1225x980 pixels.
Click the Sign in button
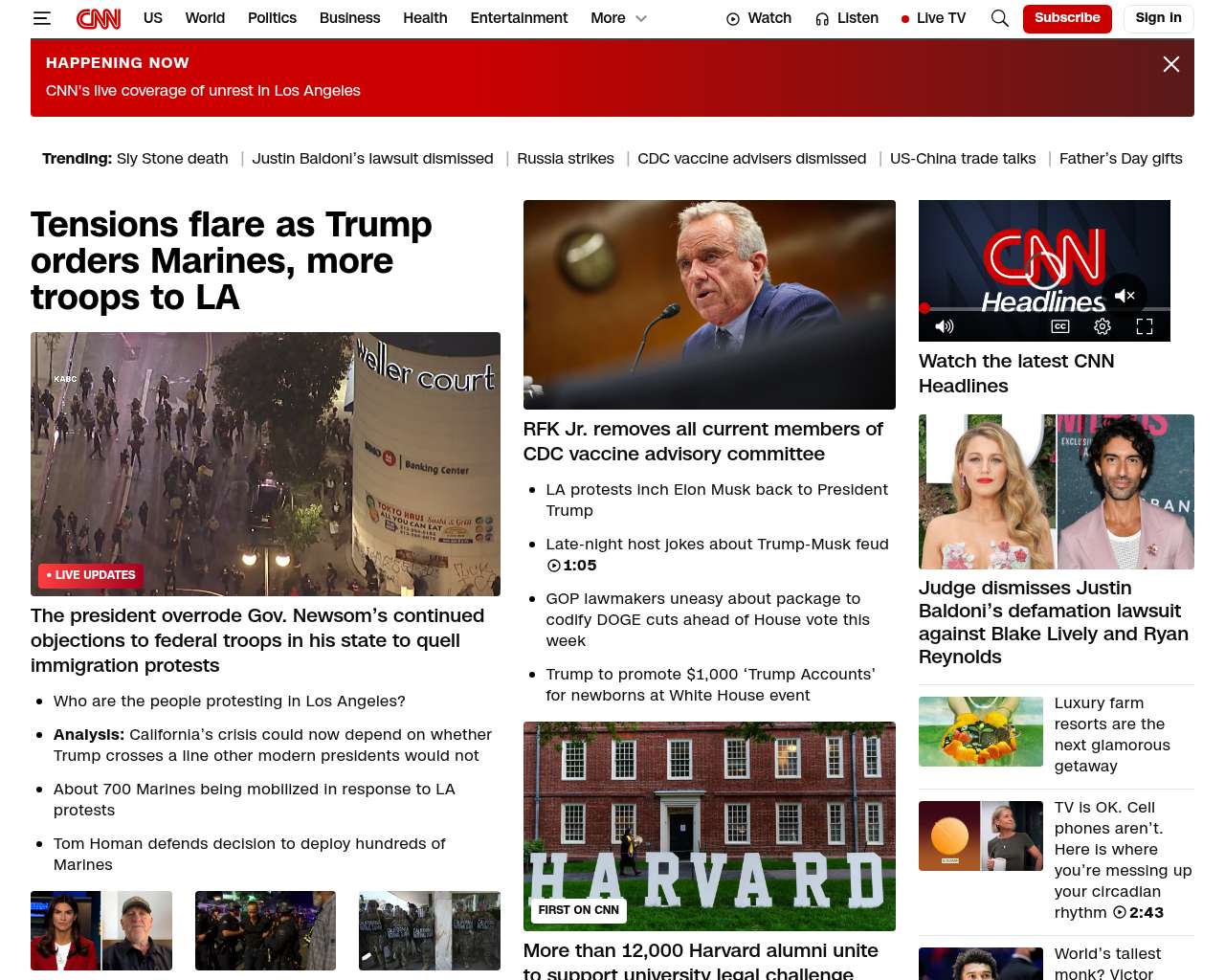1158,18
